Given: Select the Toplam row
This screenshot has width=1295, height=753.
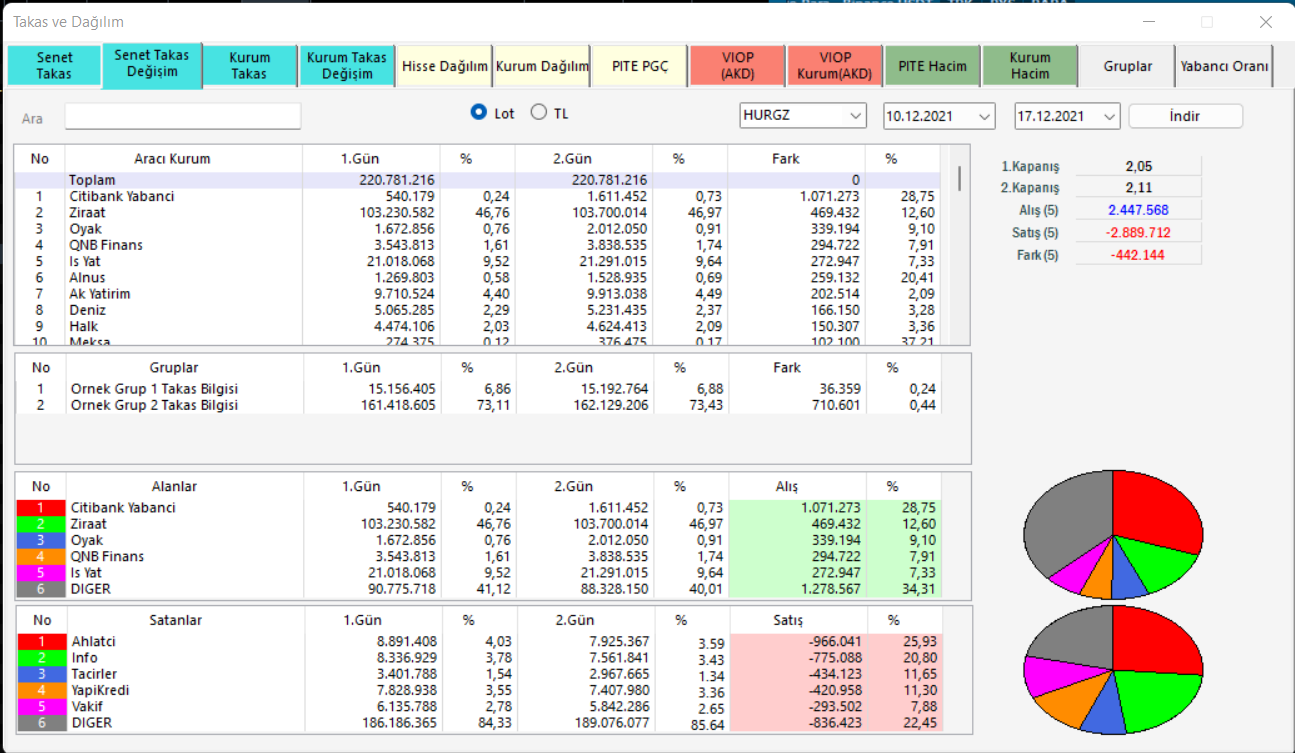Looking at the screenshot, I should [478, 180].
